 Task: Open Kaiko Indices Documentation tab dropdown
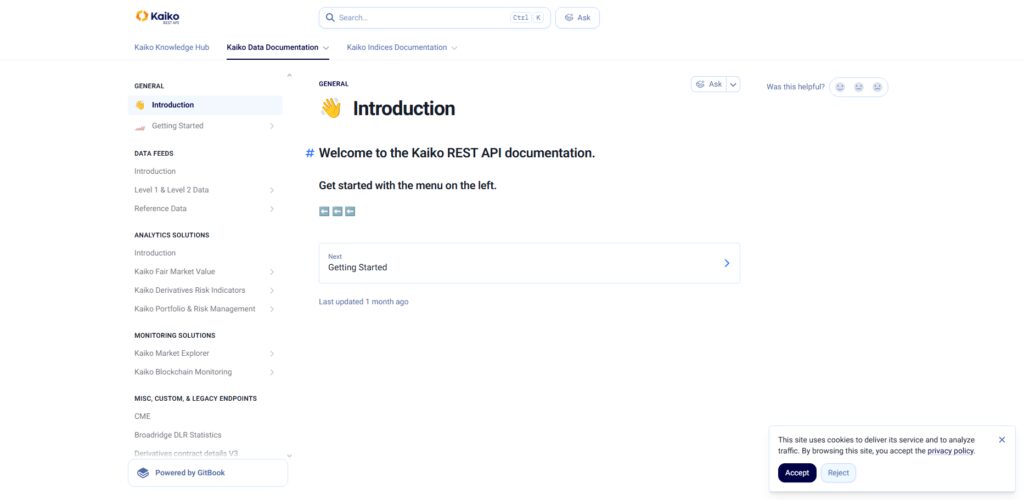click(x=454, y=48)
